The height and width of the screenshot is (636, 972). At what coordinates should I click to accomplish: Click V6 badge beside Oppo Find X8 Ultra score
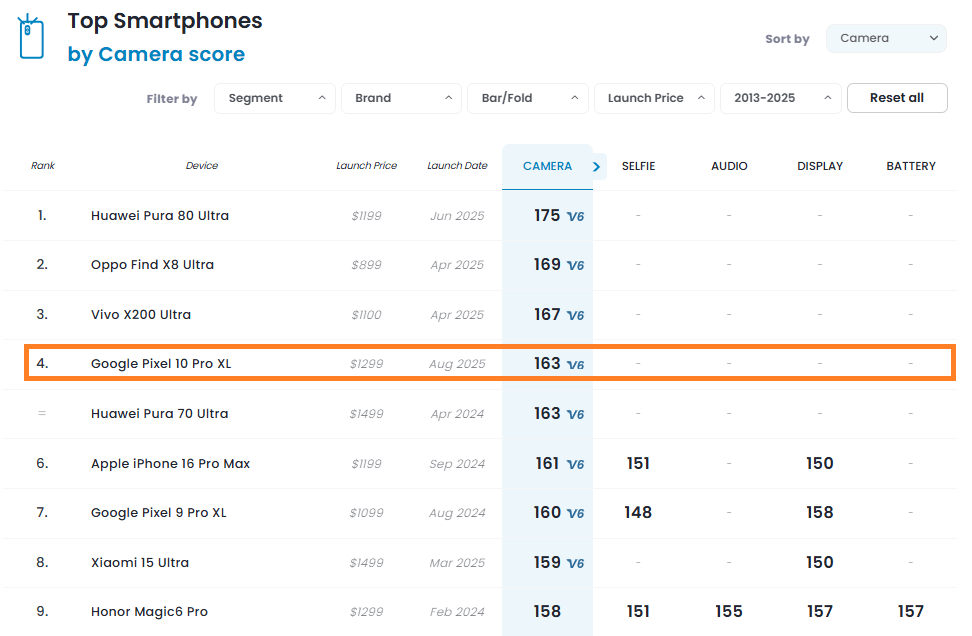pos(575,265)
